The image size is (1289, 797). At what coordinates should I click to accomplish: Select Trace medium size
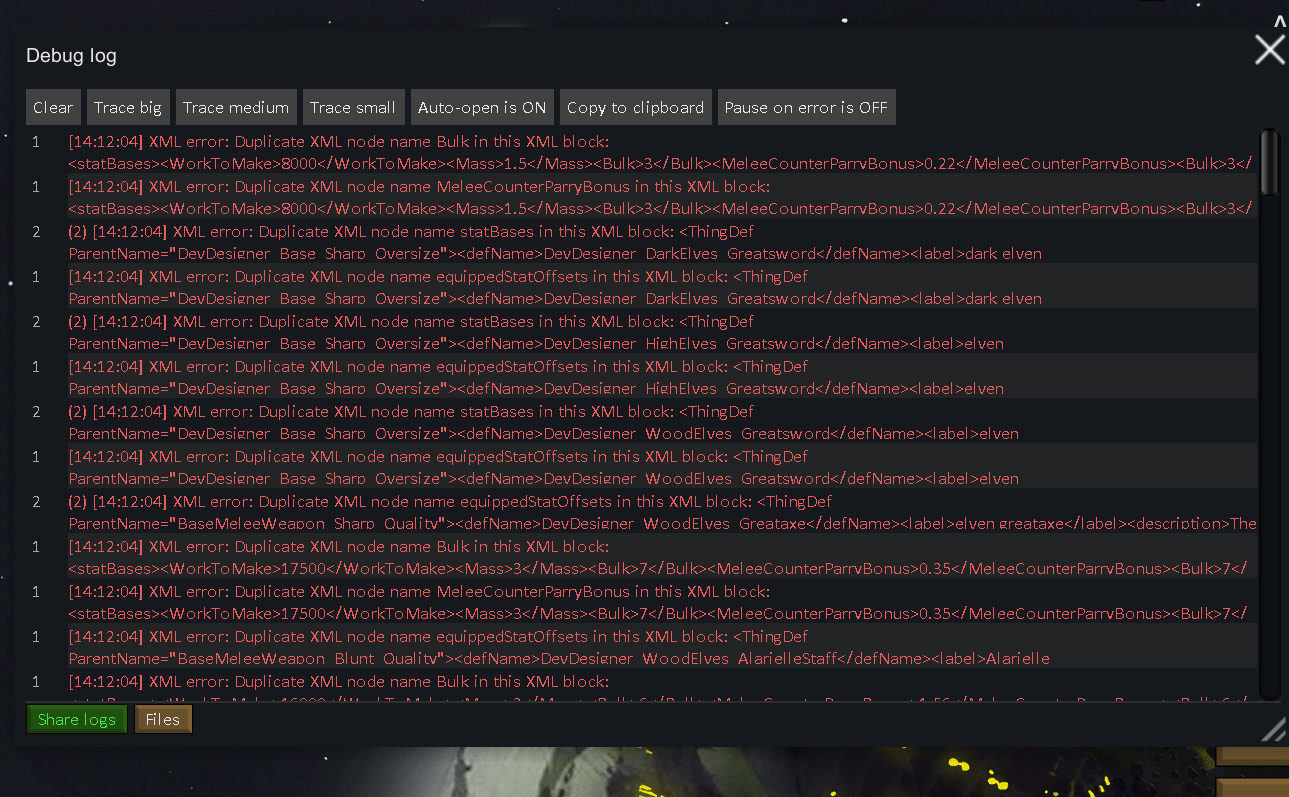236,108
